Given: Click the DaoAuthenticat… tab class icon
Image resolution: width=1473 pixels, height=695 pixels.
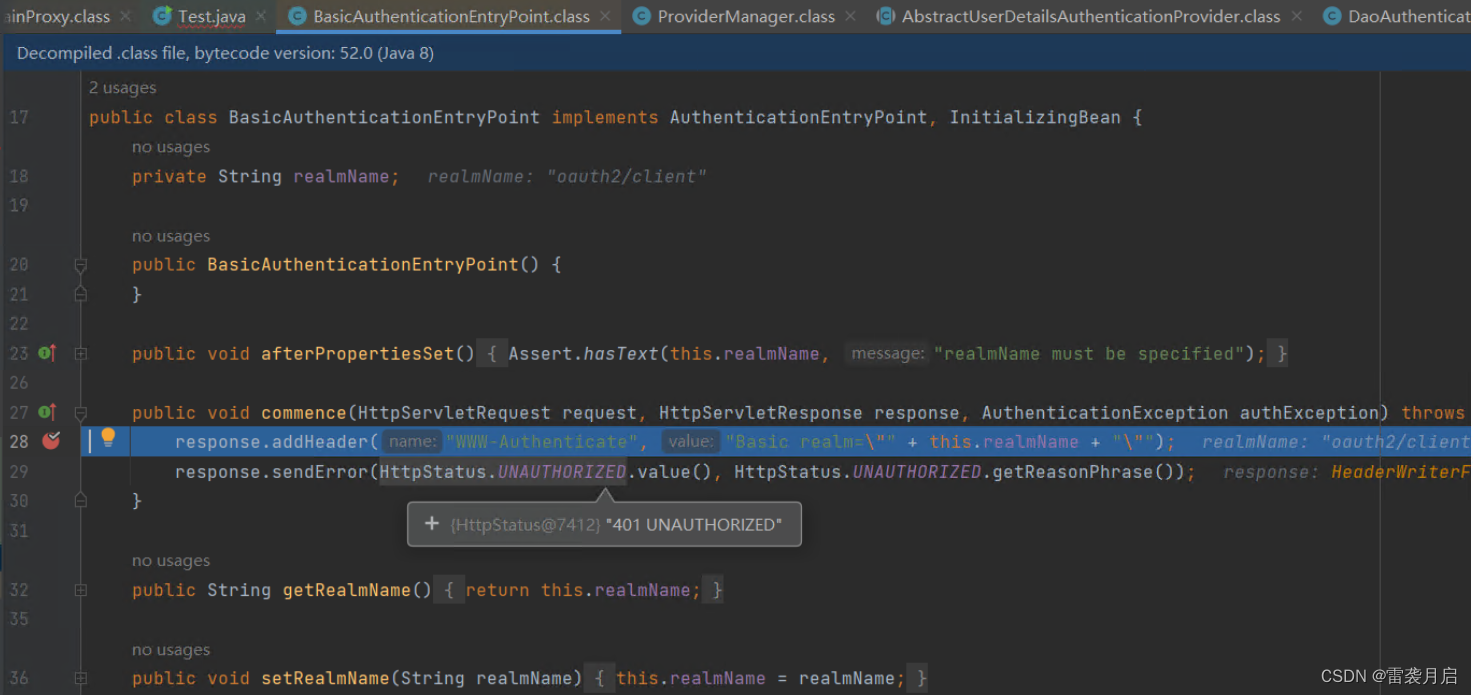Looking at the screenshot, I should [x=1331, y=16].
